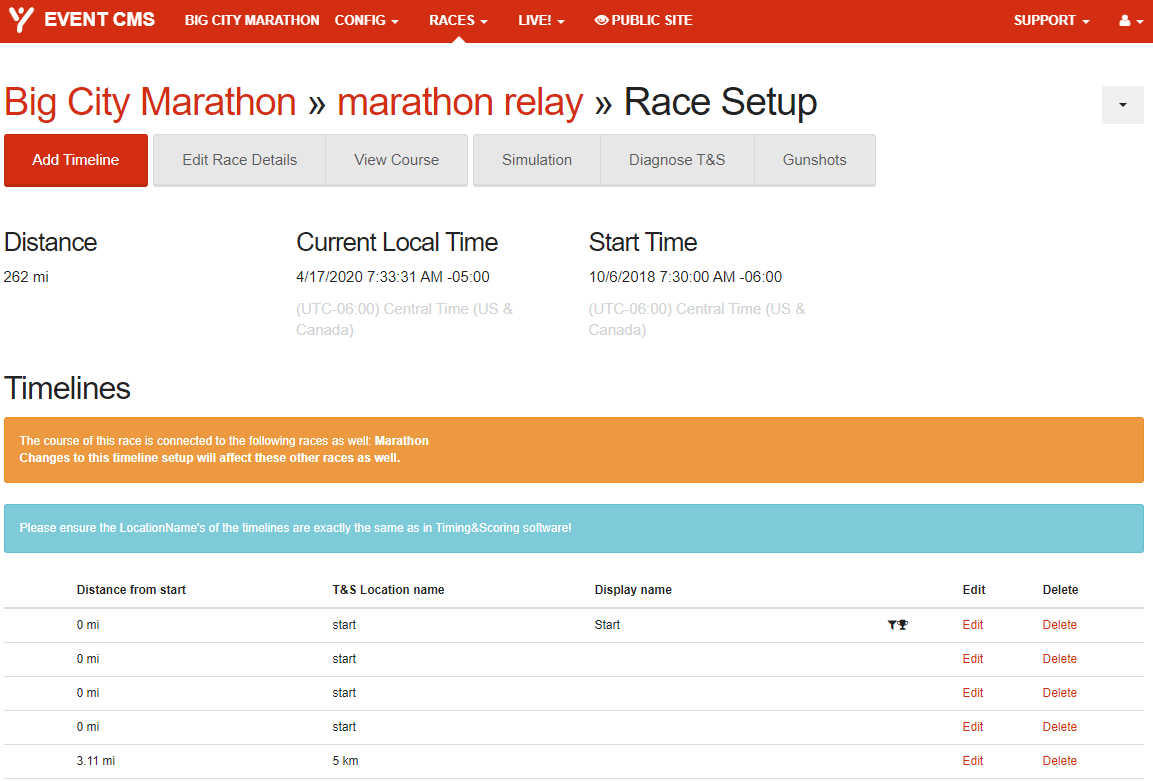Screen dimensions: 1153x781
Task: Click Diagnose T&S button
Action: 677,160
